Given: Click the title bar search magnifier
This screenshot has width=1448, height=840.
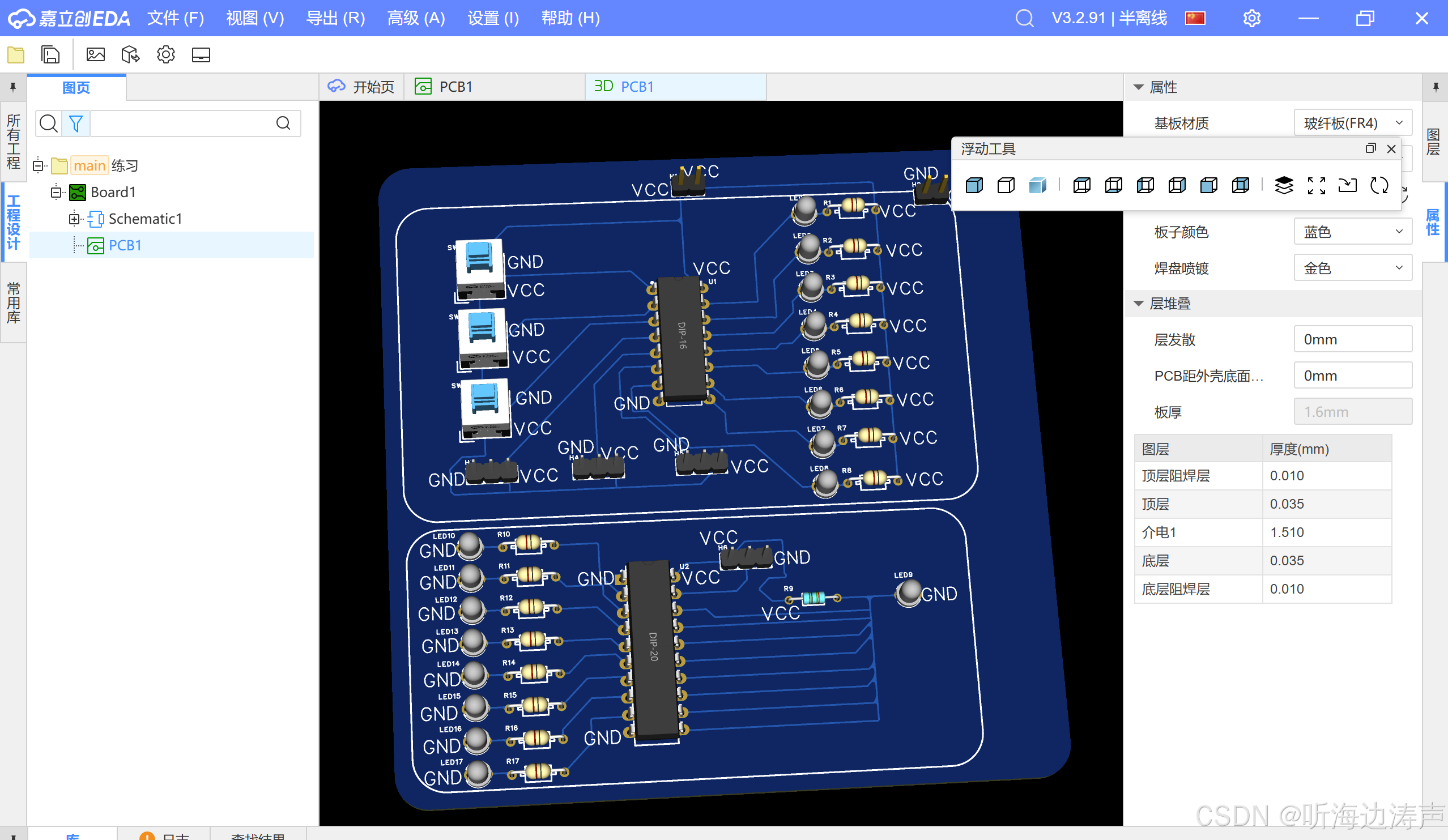Looking at the screenshot, I should 1024,18.
